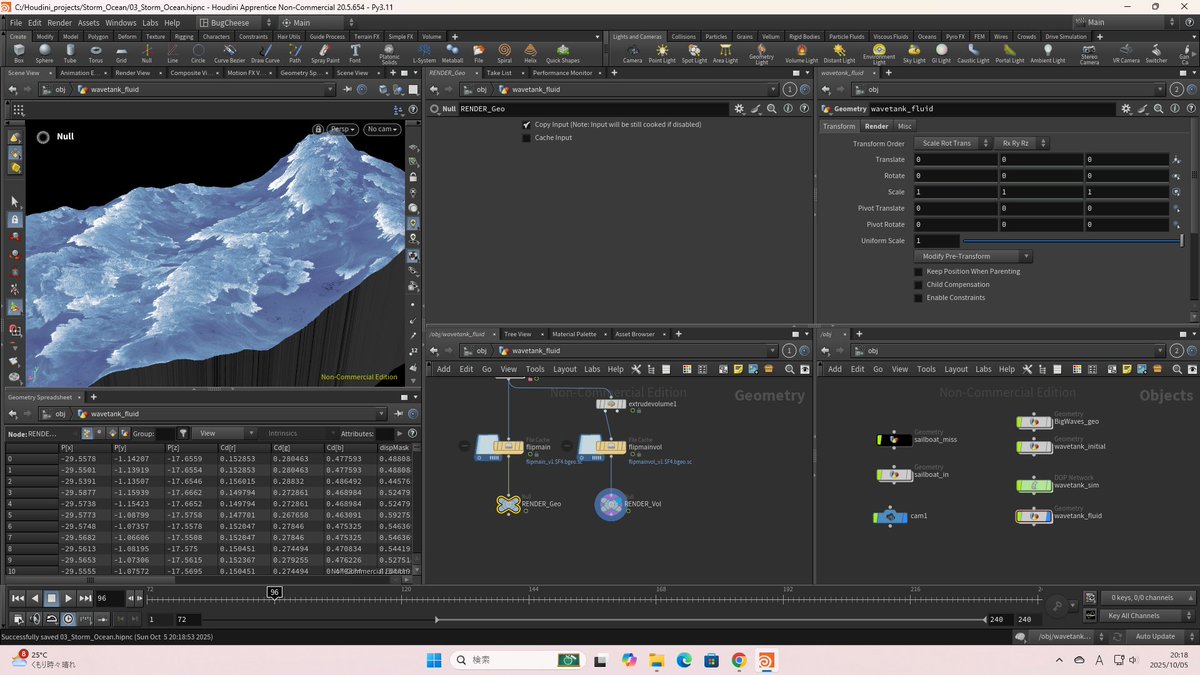Image resolution: width=1200 pixels, height=675 pixels.
Task: Click the Sky Light shelf tool
Action: [x=914, y=52]
